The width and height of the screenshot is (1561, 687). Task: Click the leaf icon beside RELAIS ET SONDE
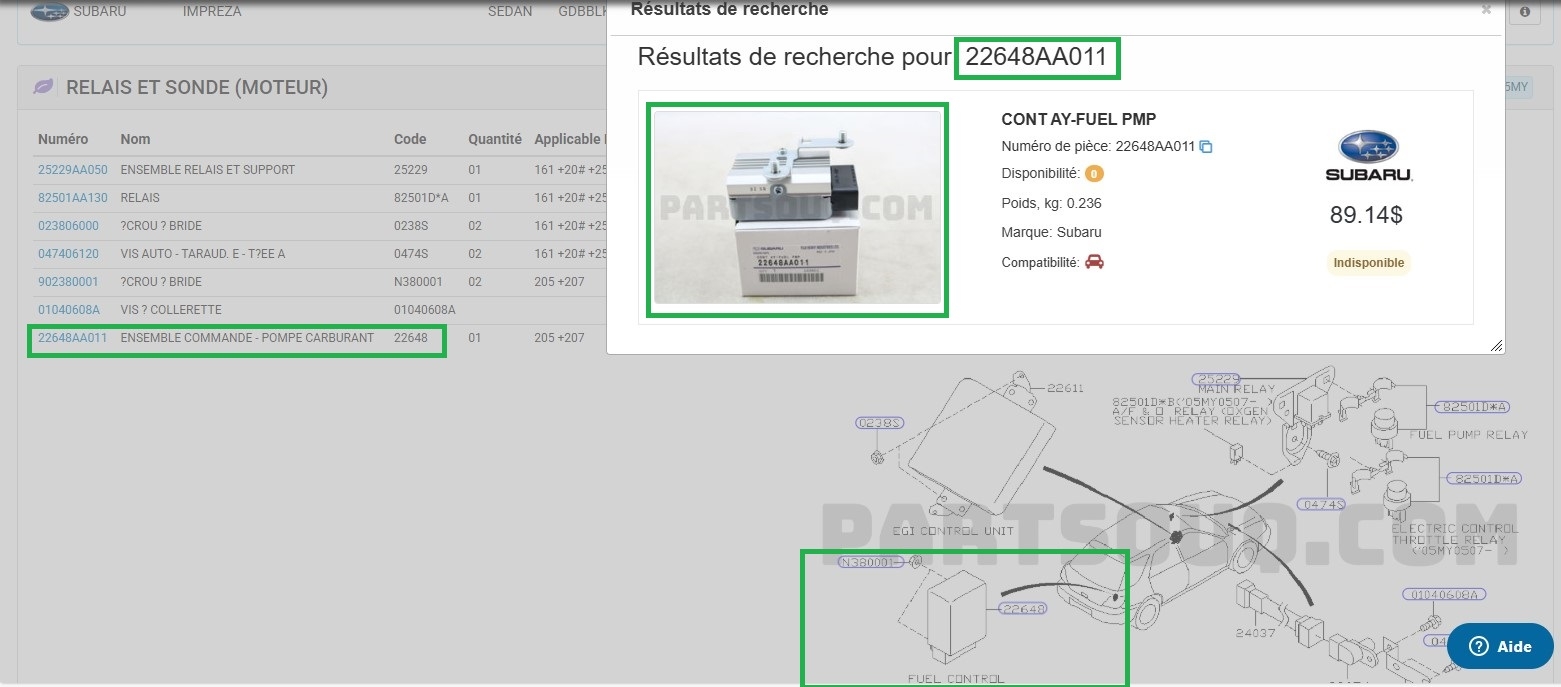point(44,87)
